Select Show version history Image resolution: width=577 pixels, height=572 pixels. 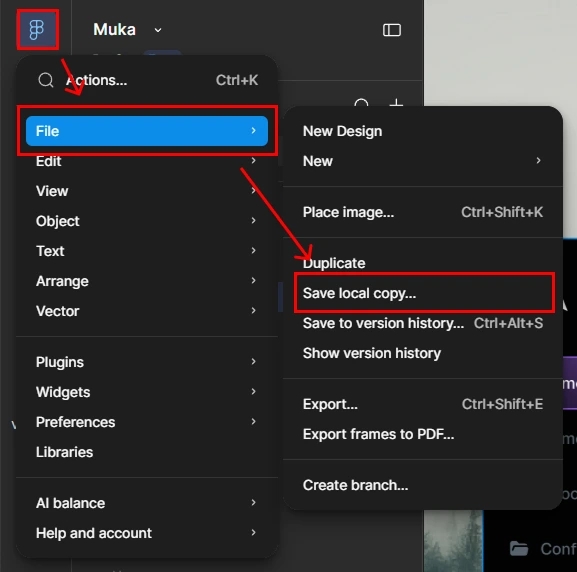tap(423, 353)
